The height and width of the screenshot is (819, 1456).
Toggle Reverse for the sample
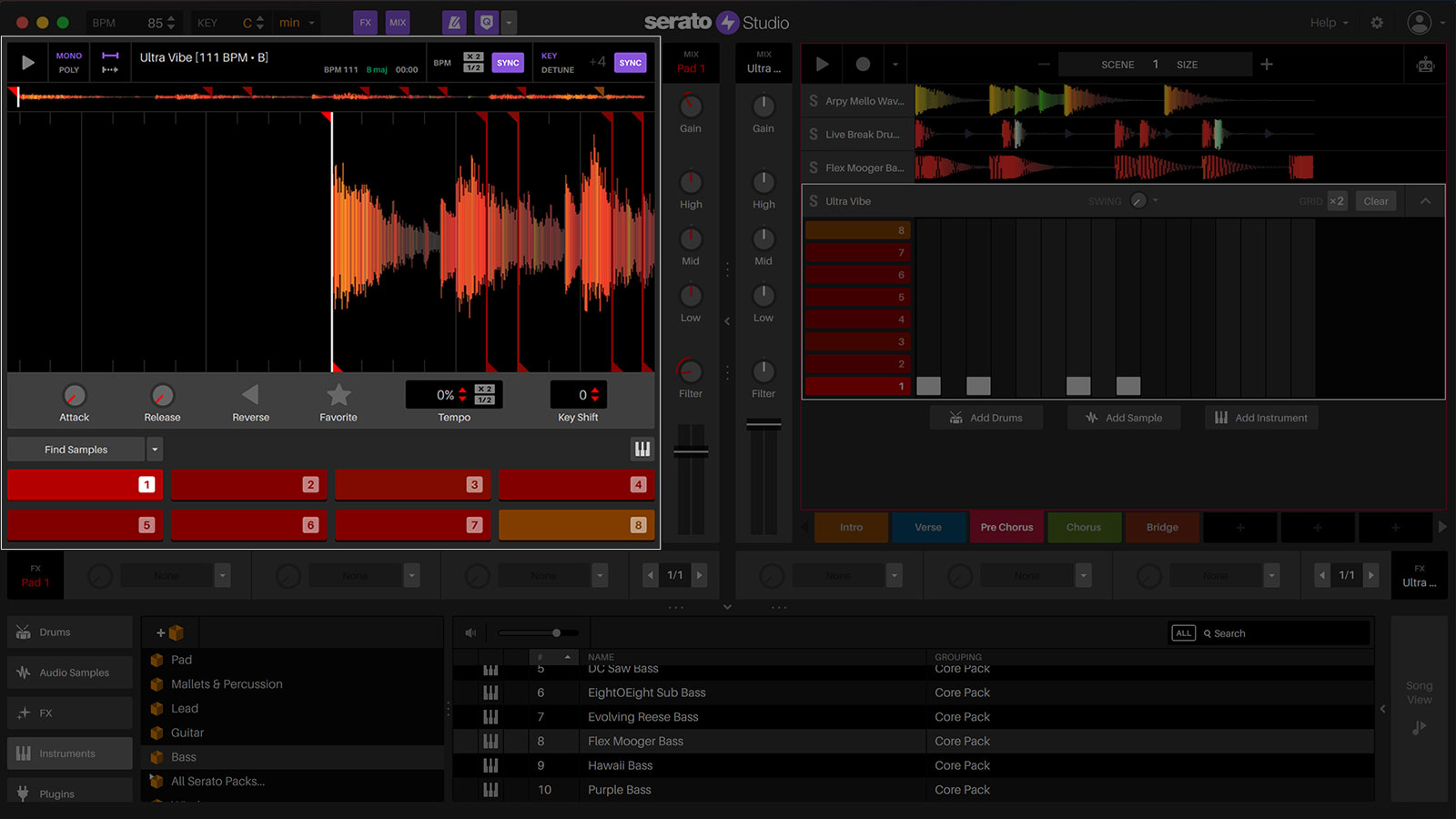[x=250, y=395]
